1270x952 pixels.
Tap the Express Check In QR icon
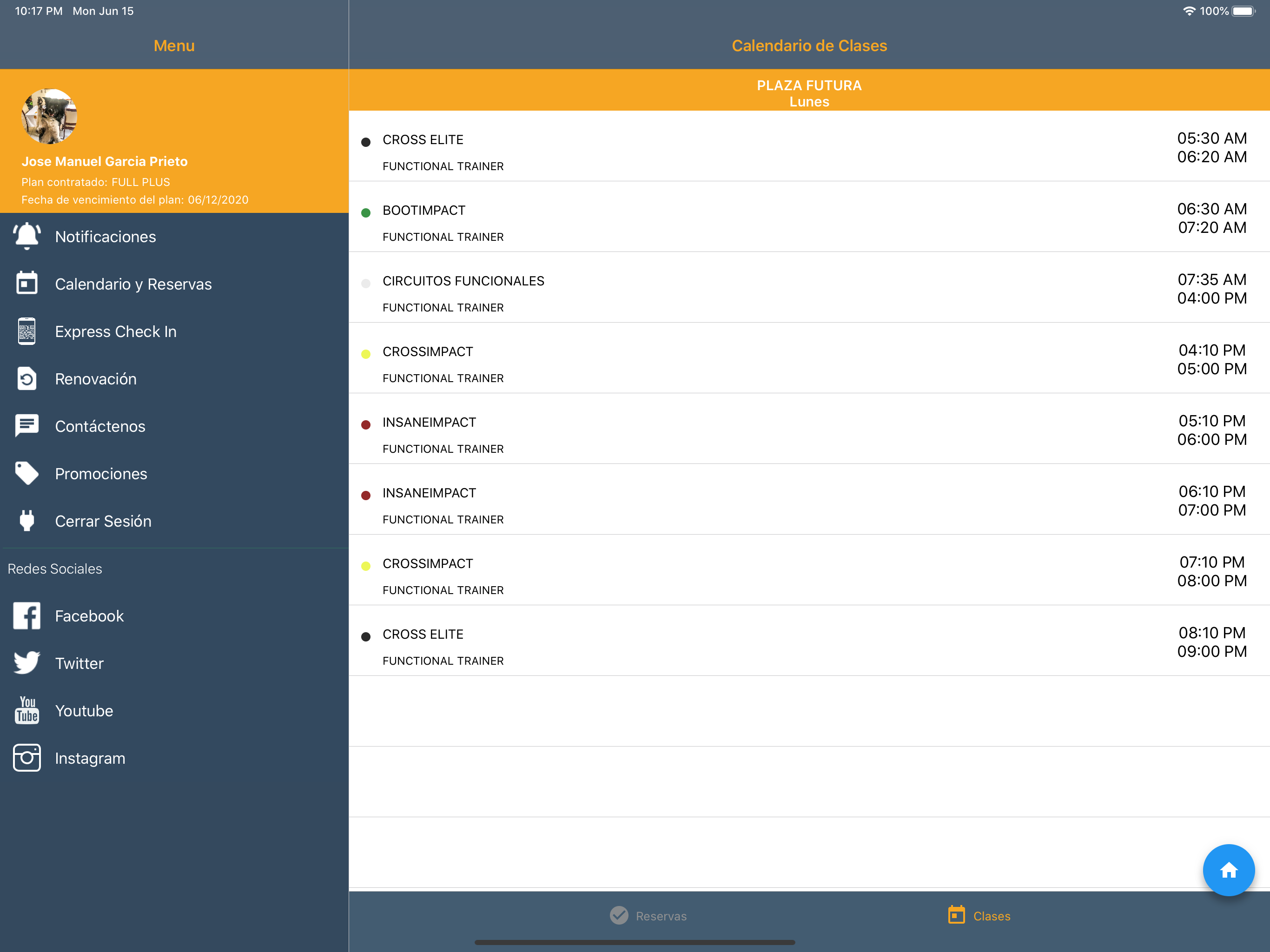[26, 331]
